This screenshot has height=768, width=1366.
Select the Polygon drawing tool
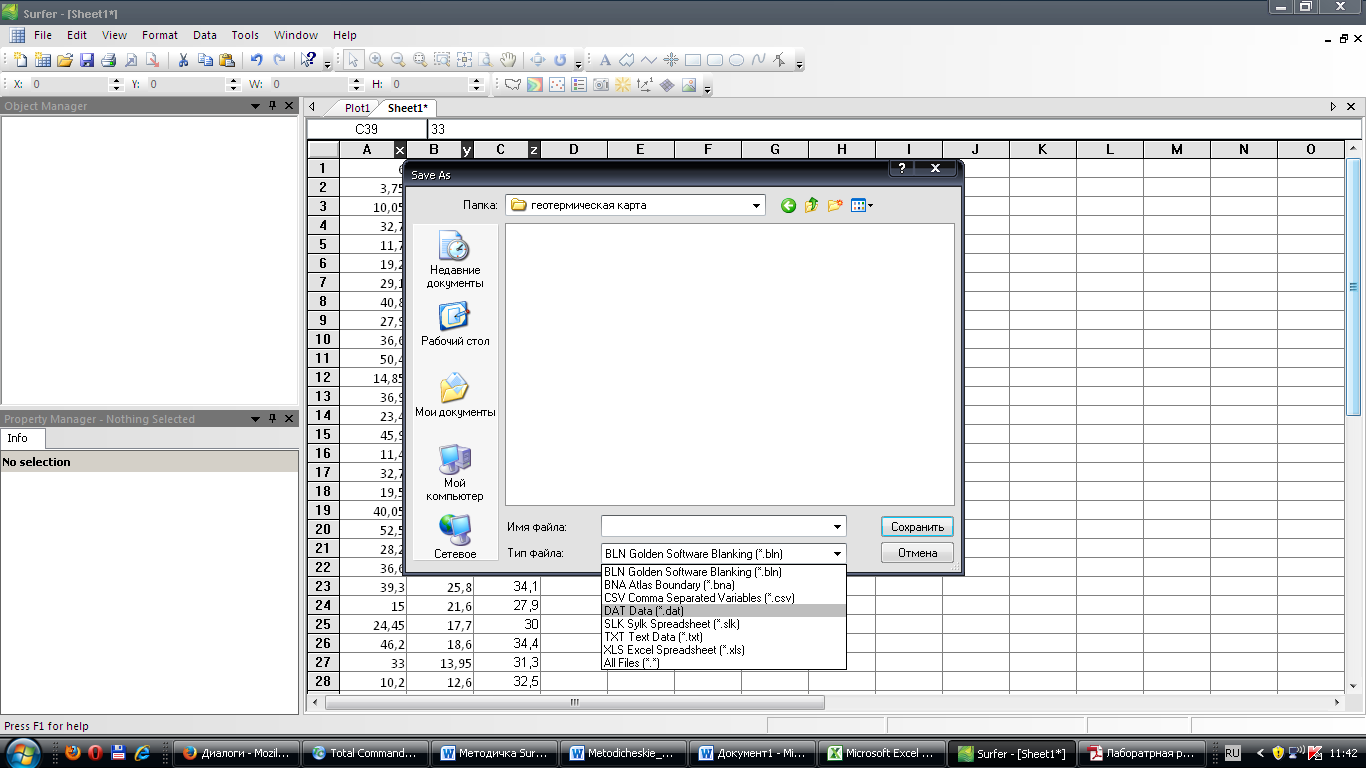coord(627,60)
